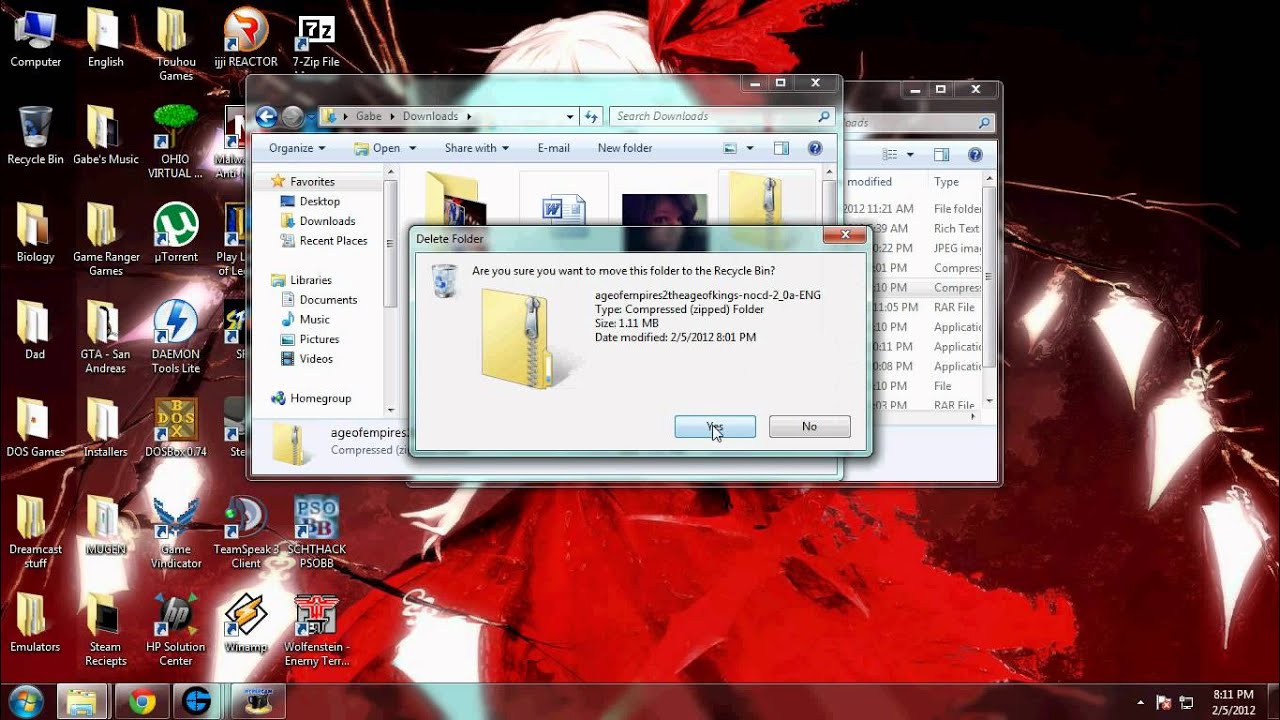Screen dimensions: 1280x720
Task: Launch HP Solution Center shortcut
Action: pyautogui.click(x=176, y=630)
